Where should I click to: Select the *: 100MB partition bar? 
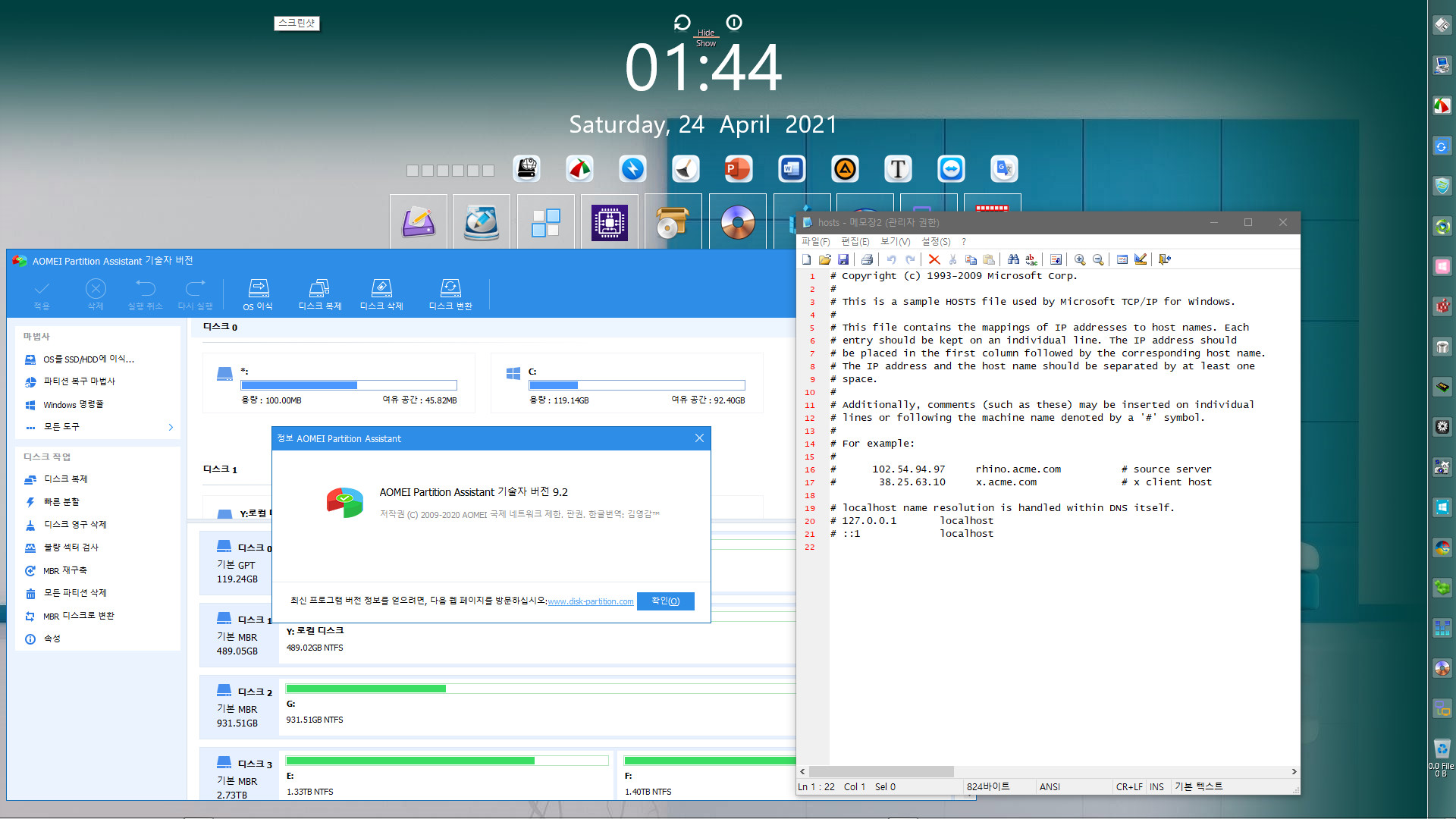click(349, 385)
